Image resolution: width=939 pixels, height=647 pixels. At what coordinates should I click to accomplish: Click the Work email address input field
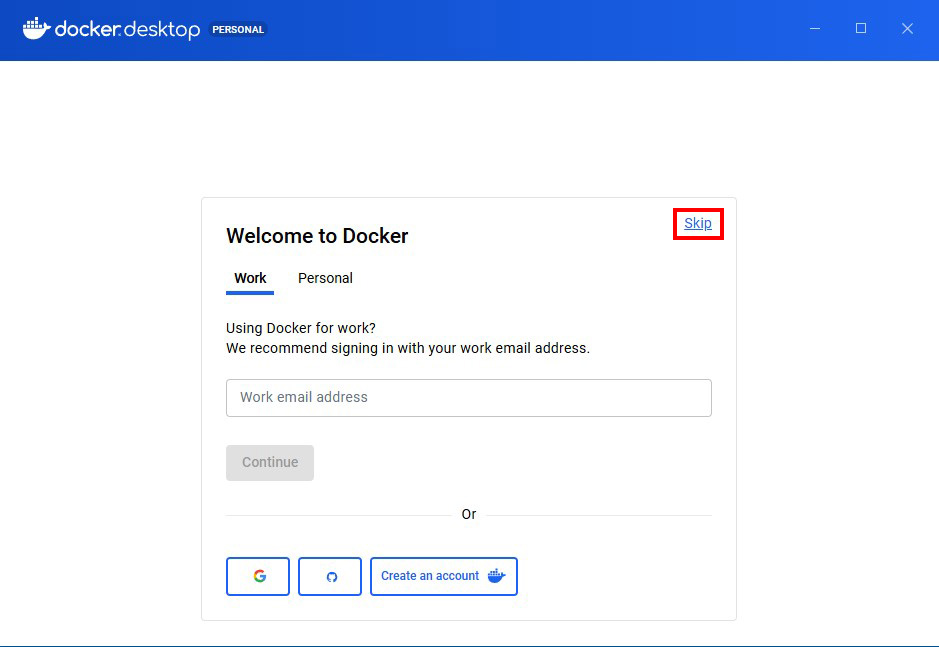(x=468, y=397)
